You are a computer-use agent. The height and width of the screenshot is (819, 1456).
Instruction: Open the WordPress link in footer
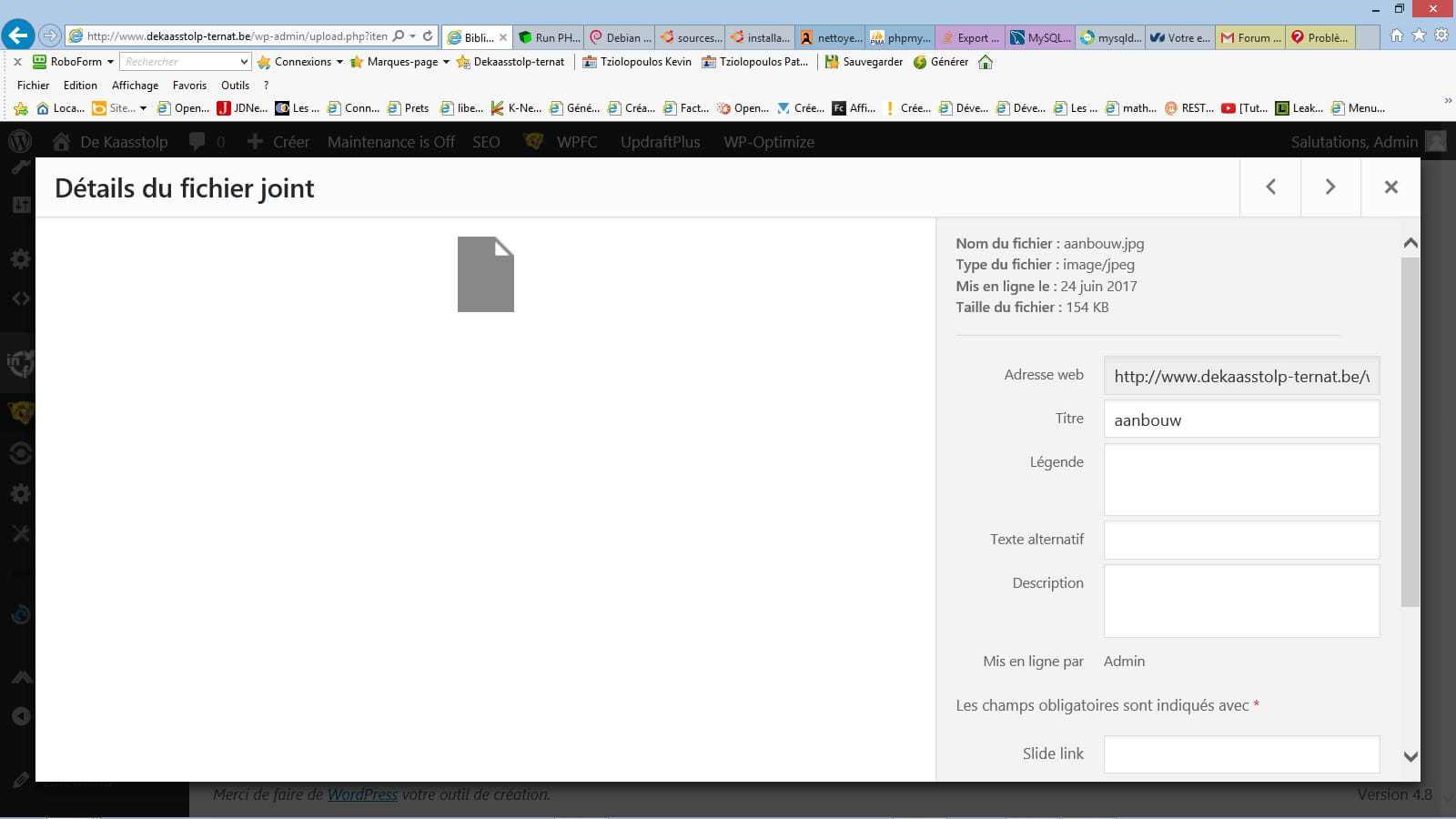point(362,794)
